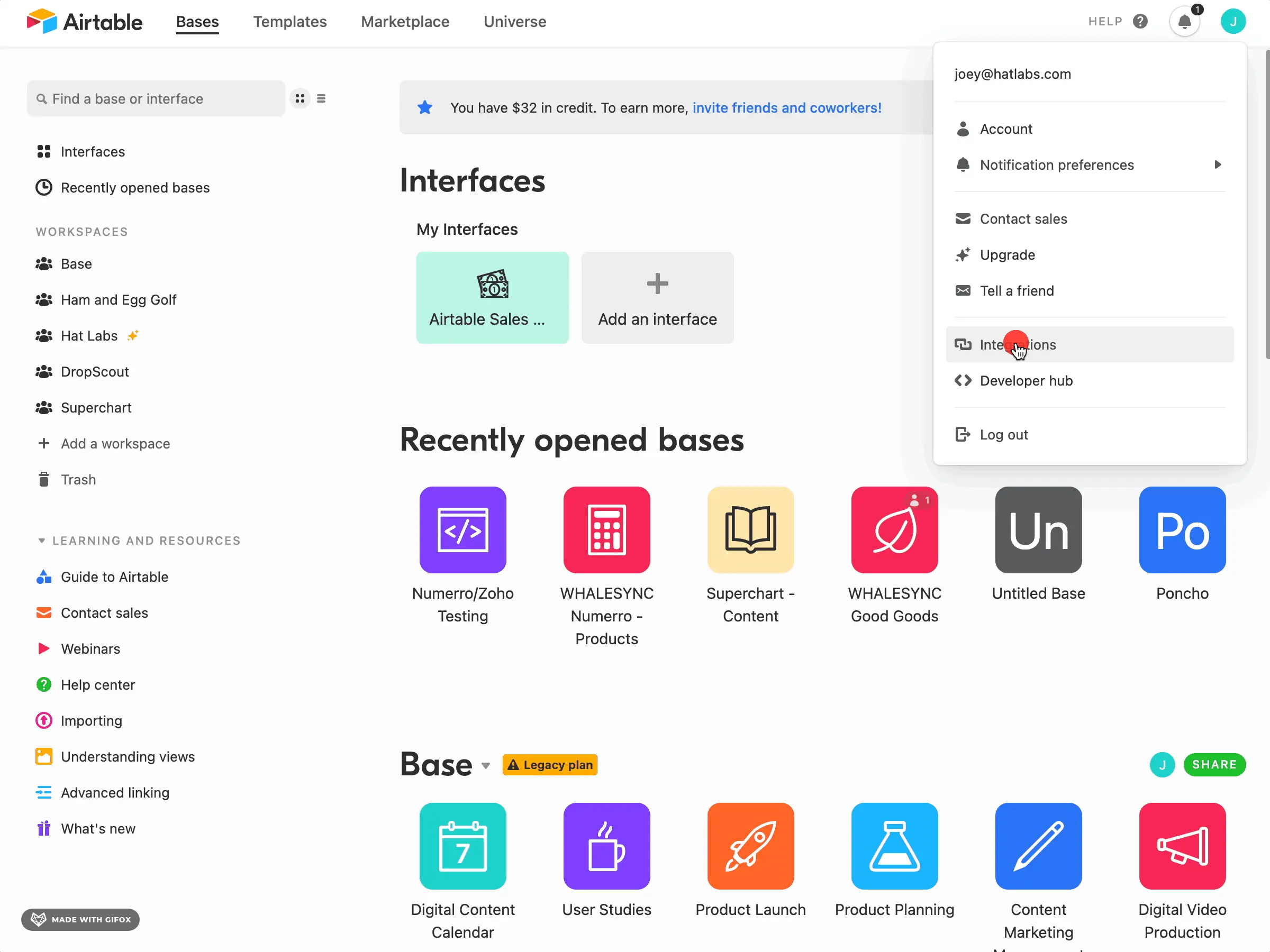Select Ham and Egg Golf workspace
1270x952 pixels.
tap(106, 299)
